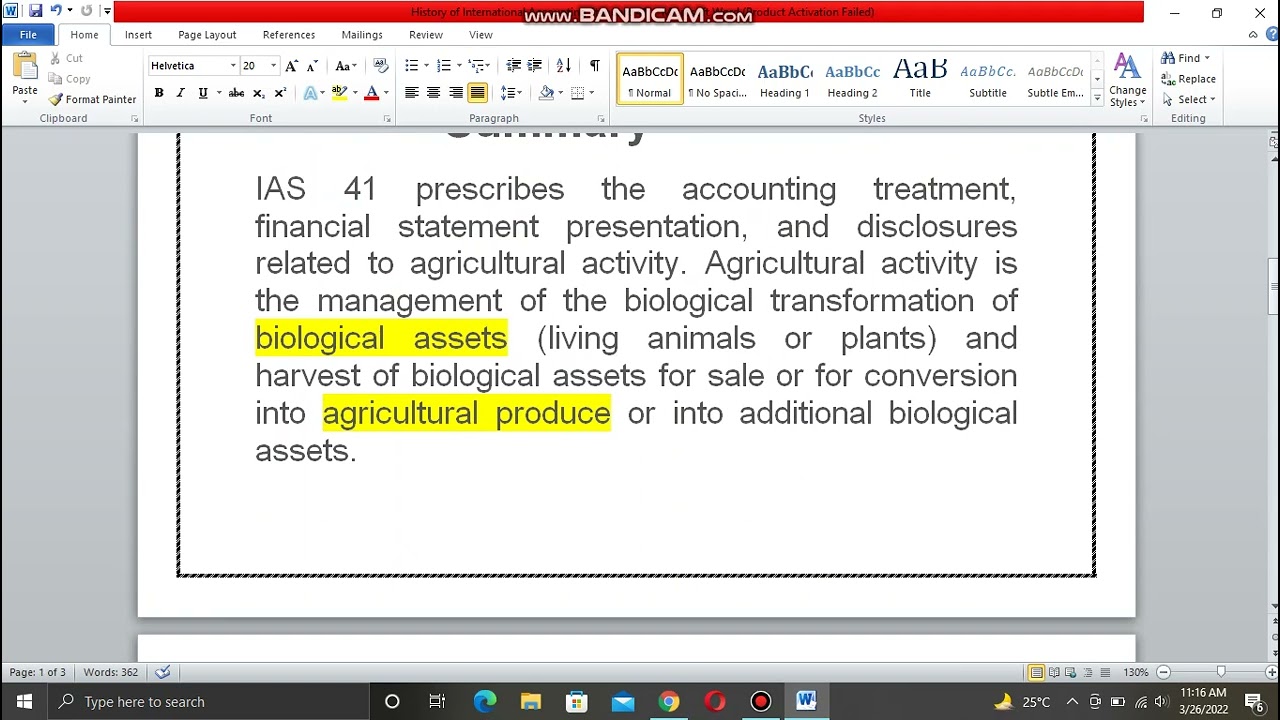Screen dimensions: 1280x720
Task: Open Font name dropdown
Action: [233, 66]
